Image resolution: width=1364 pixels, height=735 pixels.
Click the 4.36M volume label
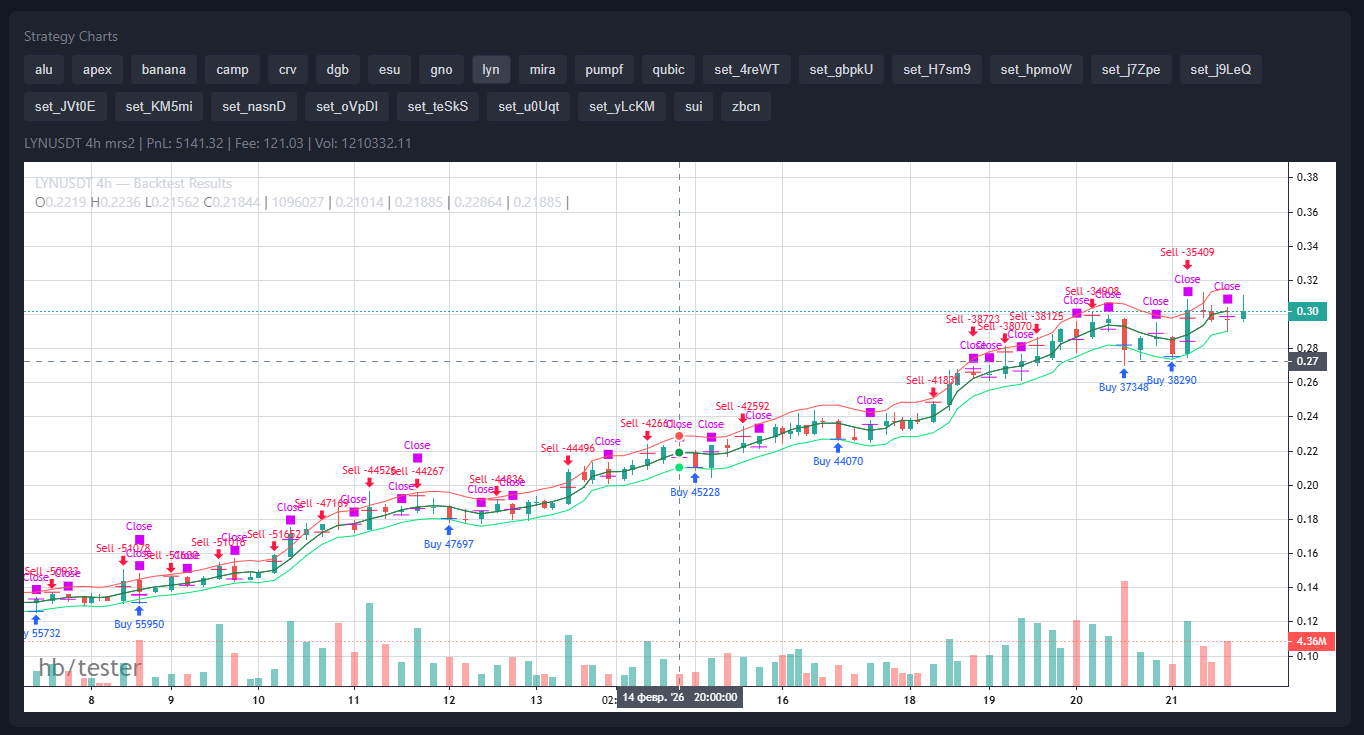(x=1309, y=641)
